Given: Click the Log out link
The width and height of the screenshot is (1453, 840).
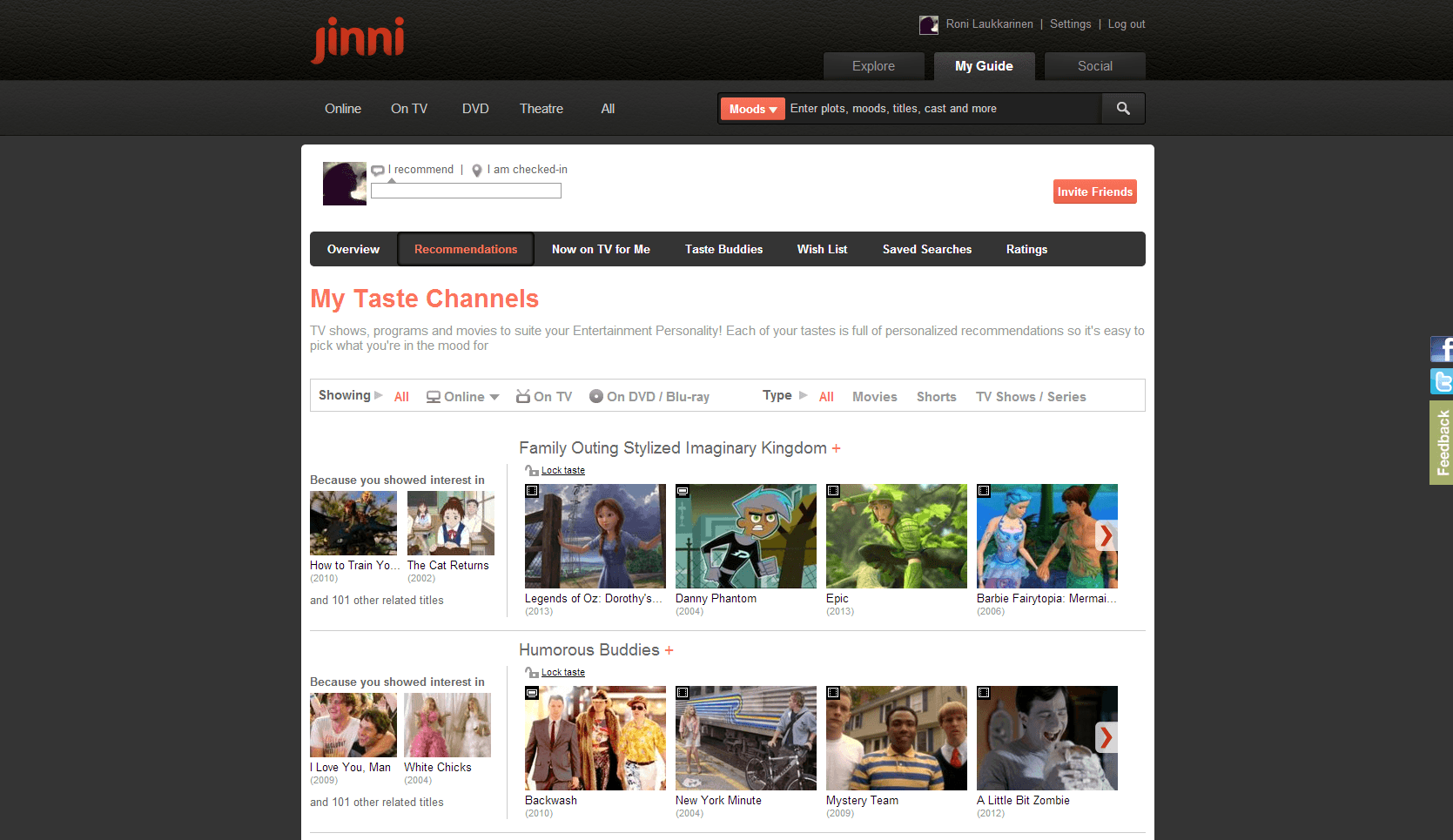Looking at the screenshot, I should point(1127,24).
